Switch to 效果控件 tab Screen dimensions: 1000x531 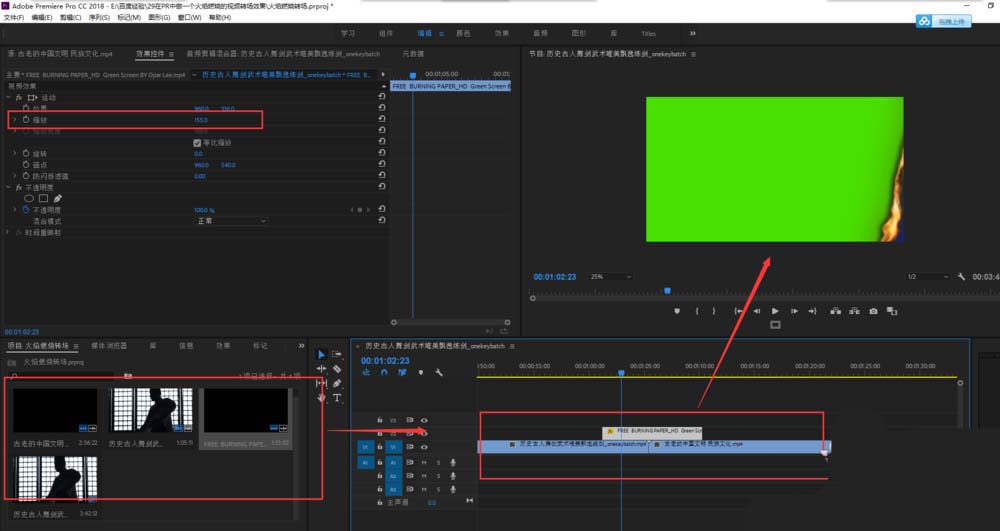pos(150,54)
